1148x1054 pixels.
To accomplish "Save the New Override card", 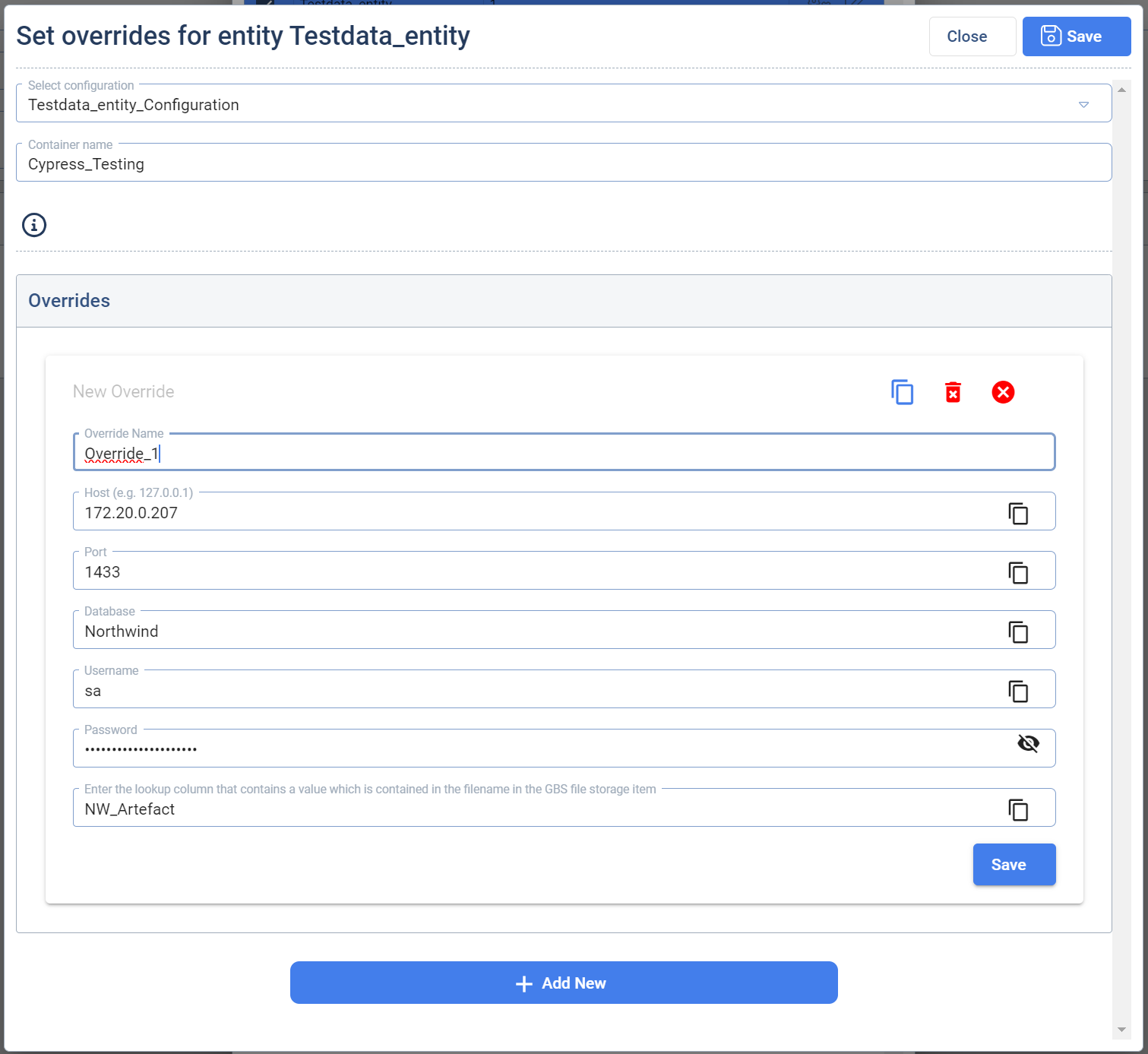I will point(1014,865).
